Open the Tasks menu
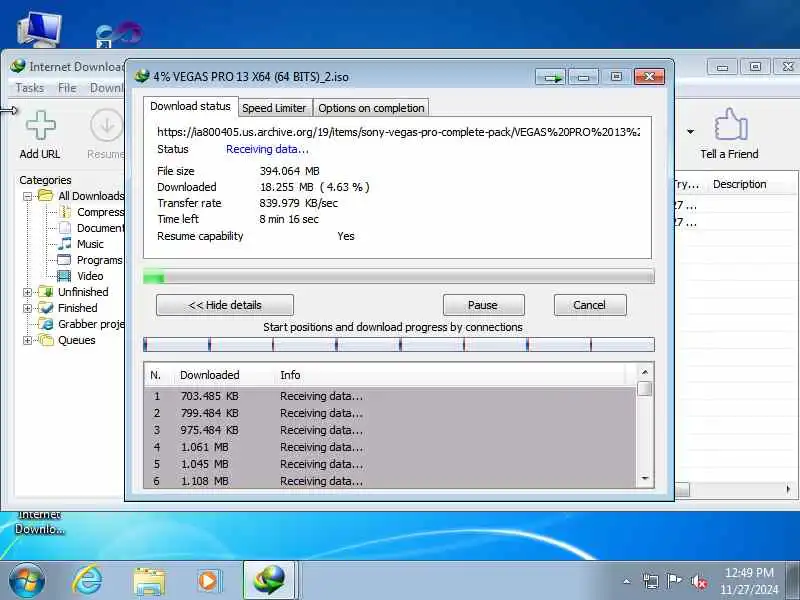 tap(30, 88)
